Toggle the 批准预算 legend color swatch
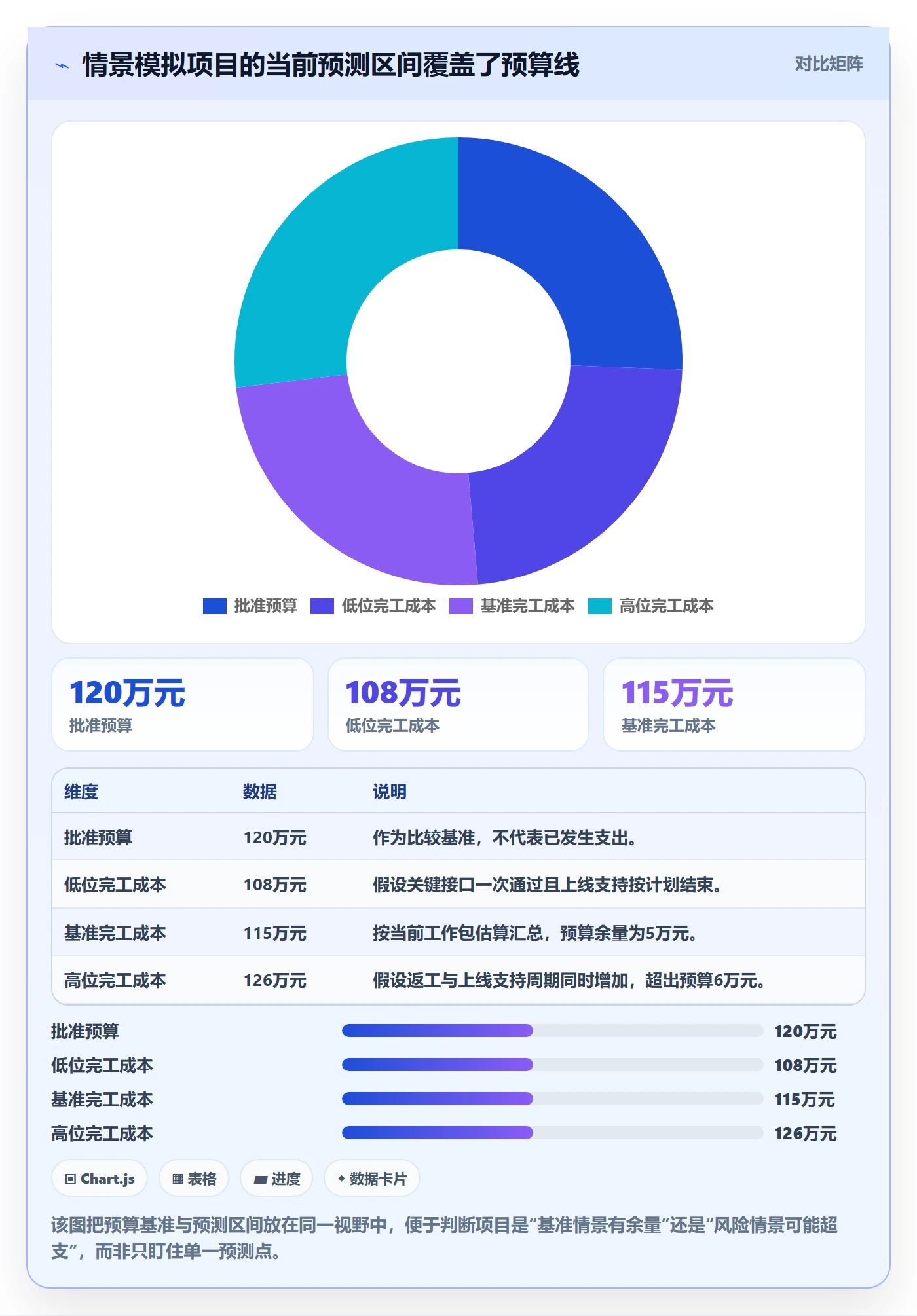Image resolution: width=917 pixels, height=1316 pixels. coord(215,606)
